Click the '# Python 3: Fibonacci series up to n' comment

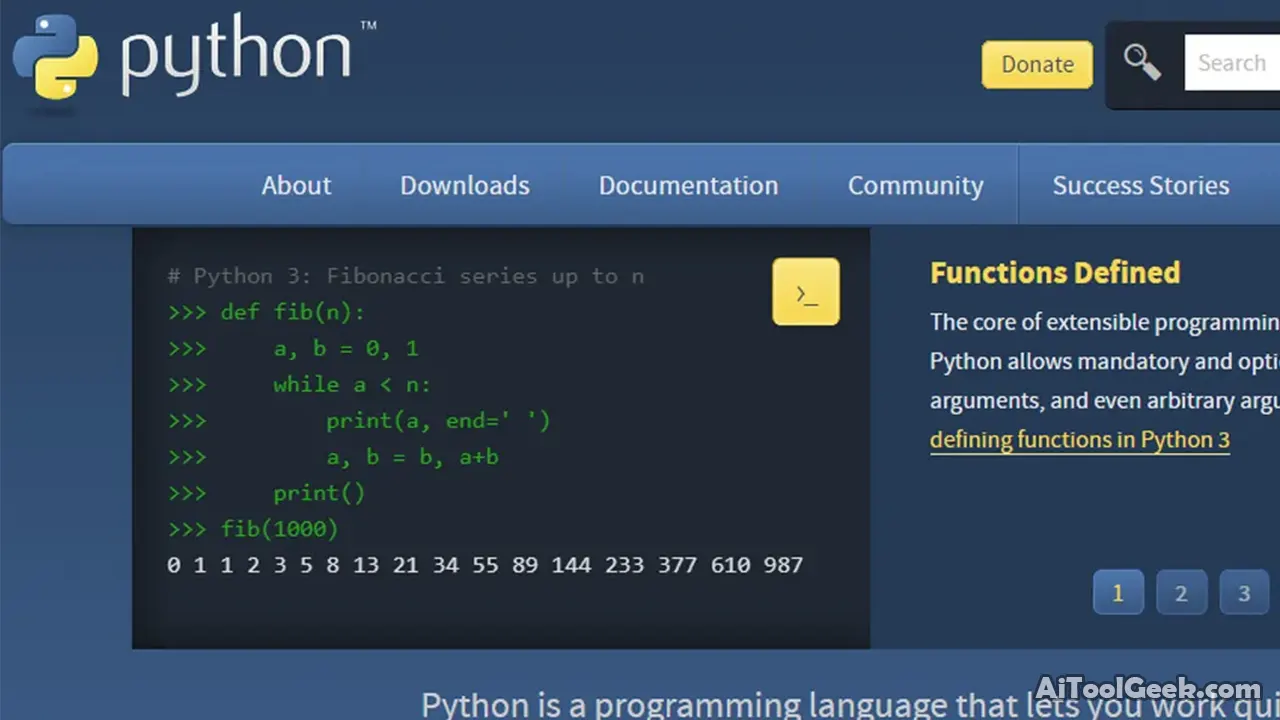point(406,276)
